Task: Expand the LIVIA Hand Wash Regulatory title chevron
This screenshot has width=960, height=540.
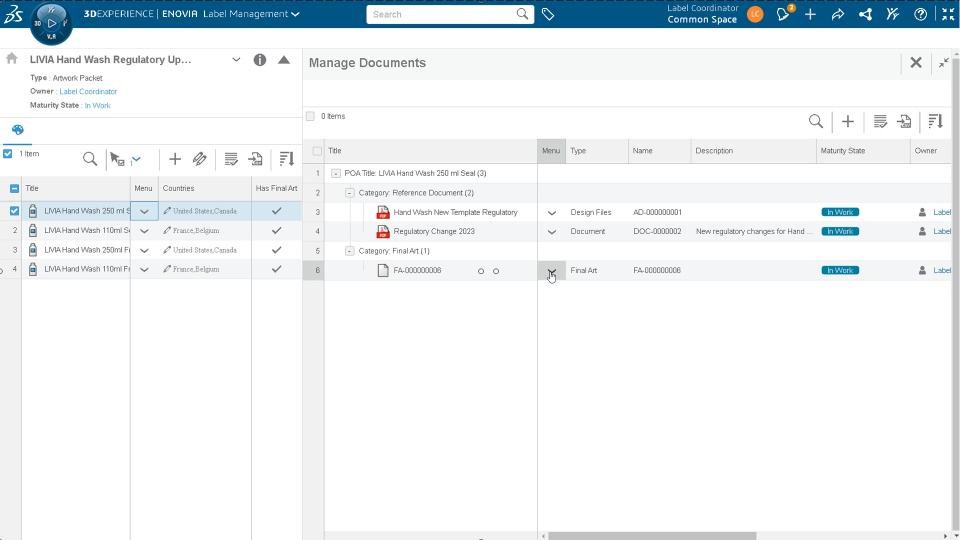Action: click(x=236, y=59)
